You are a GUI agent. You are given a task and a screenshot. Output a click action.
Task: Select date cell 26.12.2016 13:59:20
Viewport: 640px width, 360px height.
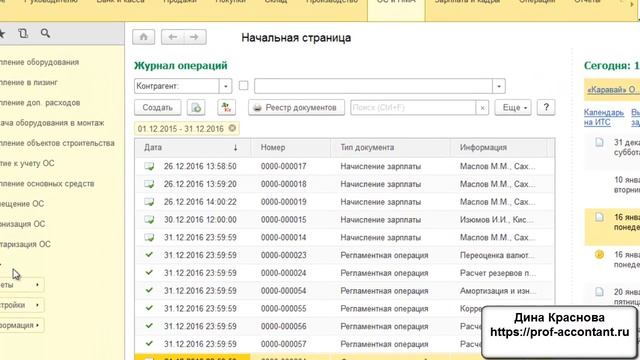point(200,184)
